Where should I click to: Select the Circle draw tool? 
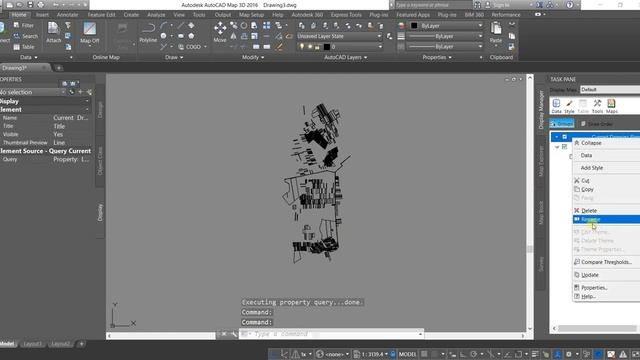163,36
